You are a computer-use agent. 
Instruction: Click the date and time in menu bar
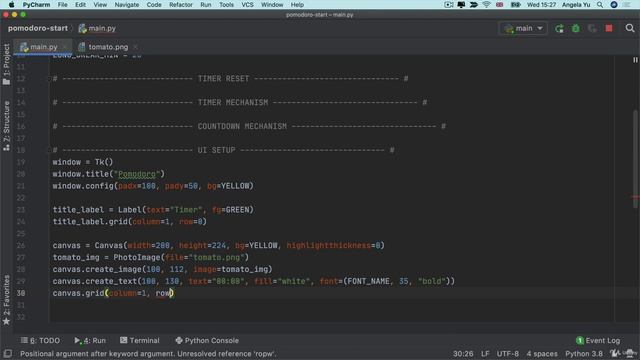coord(541,5)
